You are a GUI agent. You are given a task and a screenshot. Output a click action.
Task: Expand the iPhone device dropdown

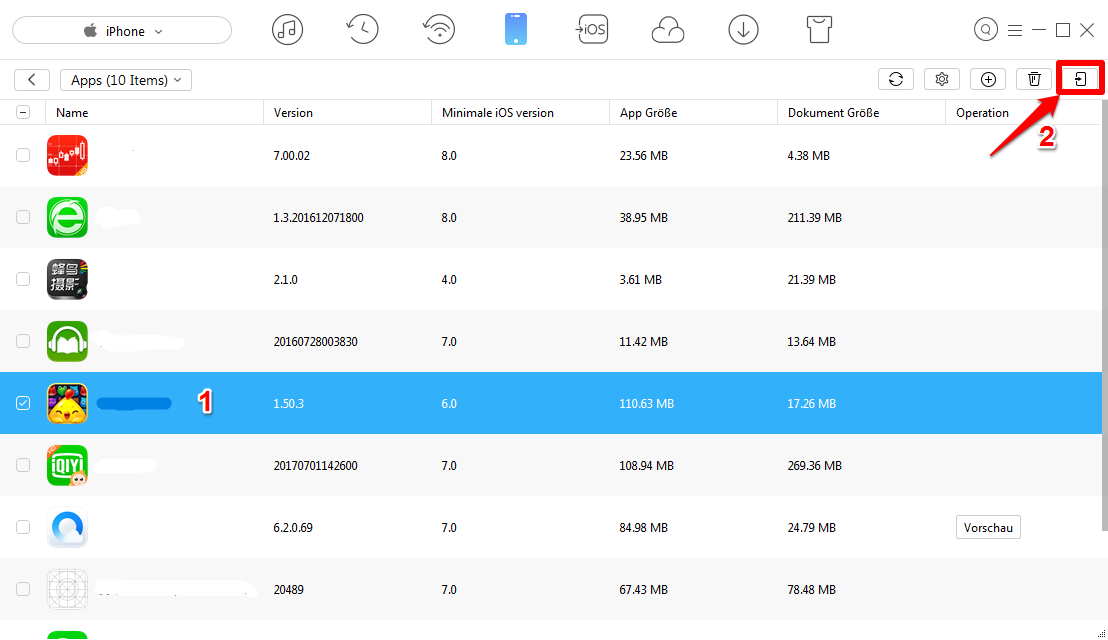point(122,31)
